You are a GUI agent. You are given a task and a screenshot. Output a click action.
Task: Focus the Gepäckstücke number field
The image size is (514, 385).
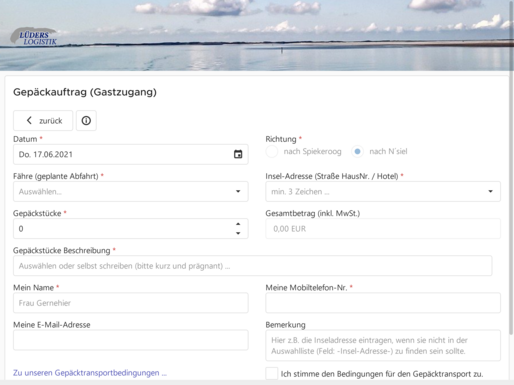click(x=131, y=229)
